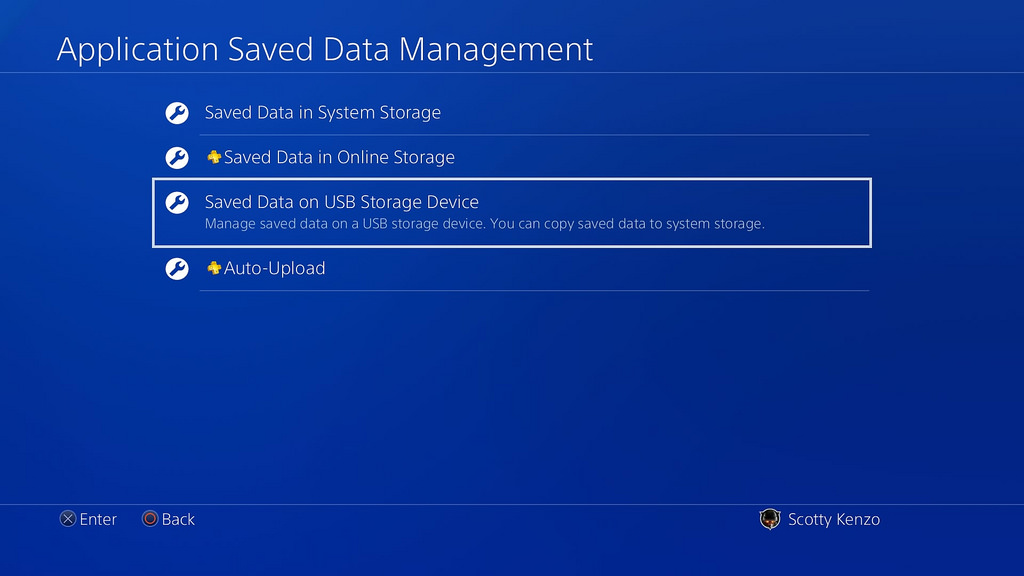Click the PlayStation Plus icon next to Auto-Upload
Image resolution: width=1024 pixels, height=576 pixels.
pos(213,268)
